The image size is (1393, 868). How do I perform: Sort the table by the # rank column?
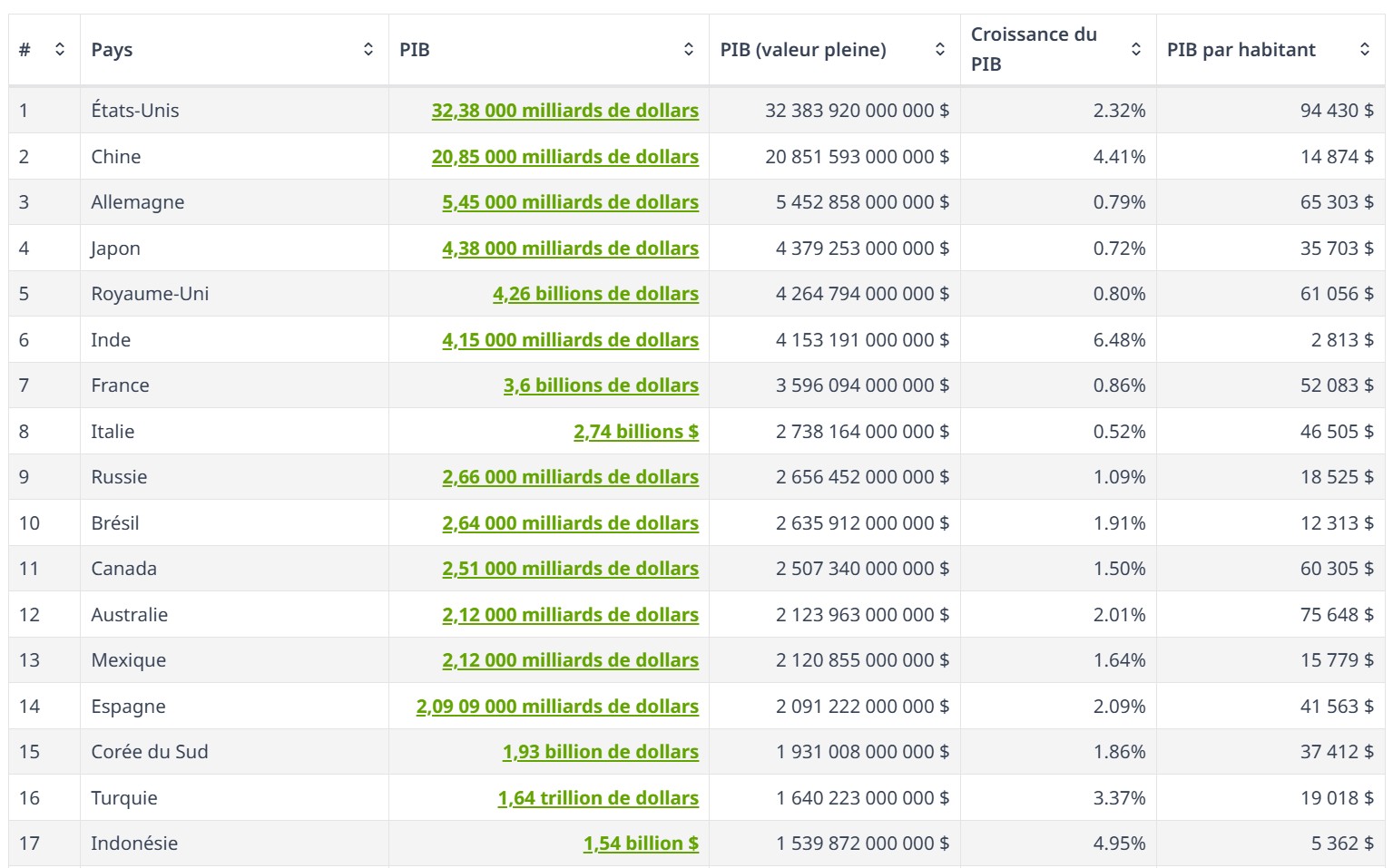click(60, 50)
